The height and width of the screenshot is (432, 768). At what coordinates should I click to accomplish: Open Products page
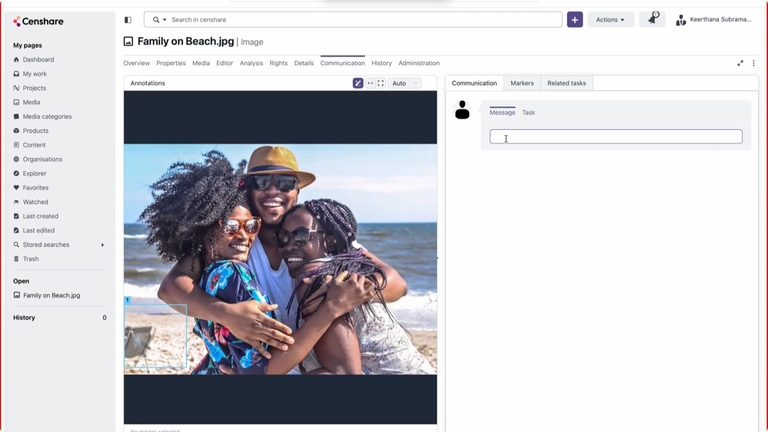[x=35, y=131]
